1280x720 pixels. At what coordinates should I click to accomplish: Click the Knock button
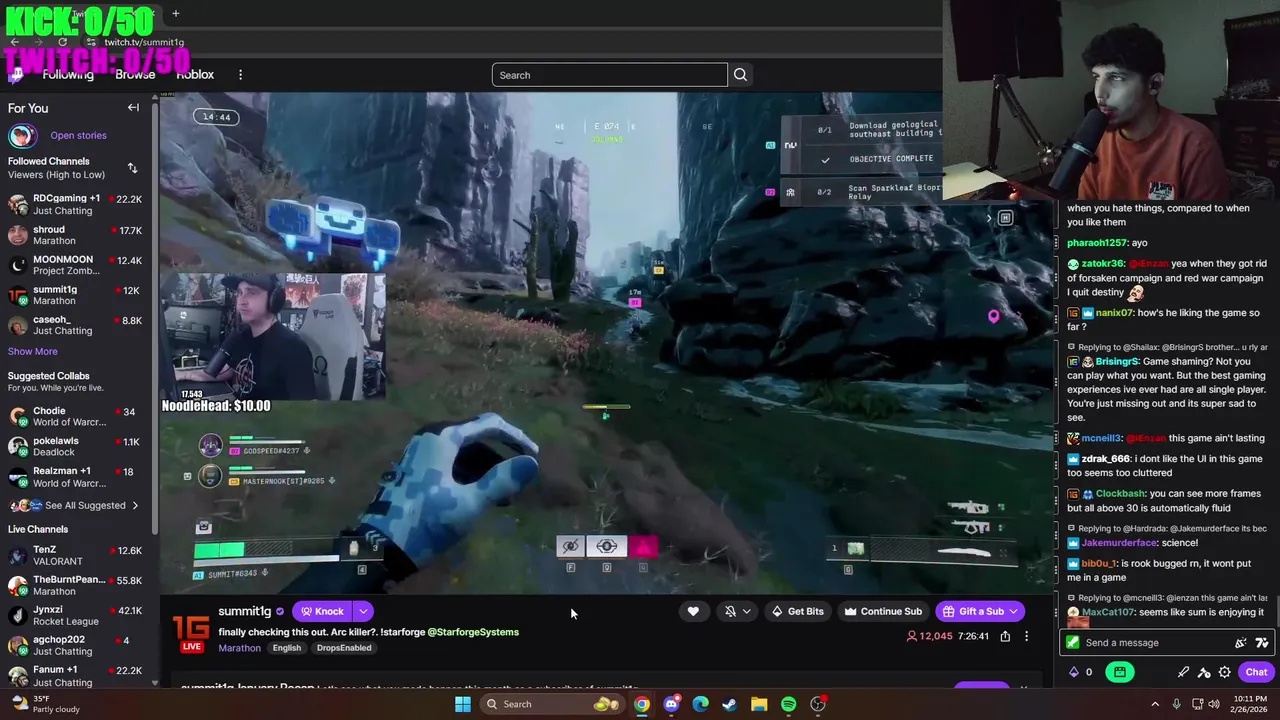pyautogui.click(x=322, y=611)
